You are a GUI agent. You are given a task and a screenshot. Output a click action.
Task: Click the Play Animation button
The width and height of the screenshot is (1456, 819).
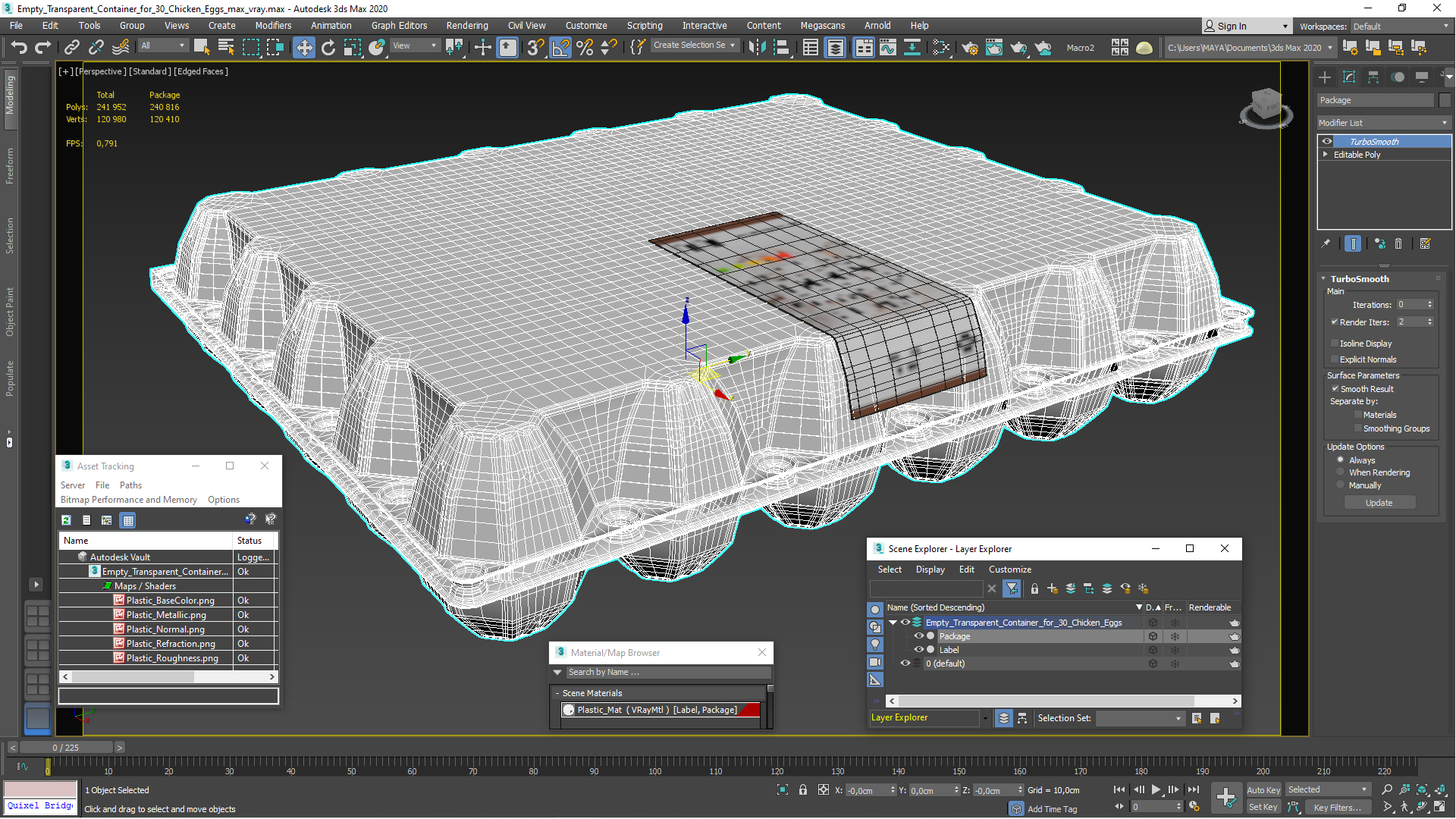(x=1156, y=789)
